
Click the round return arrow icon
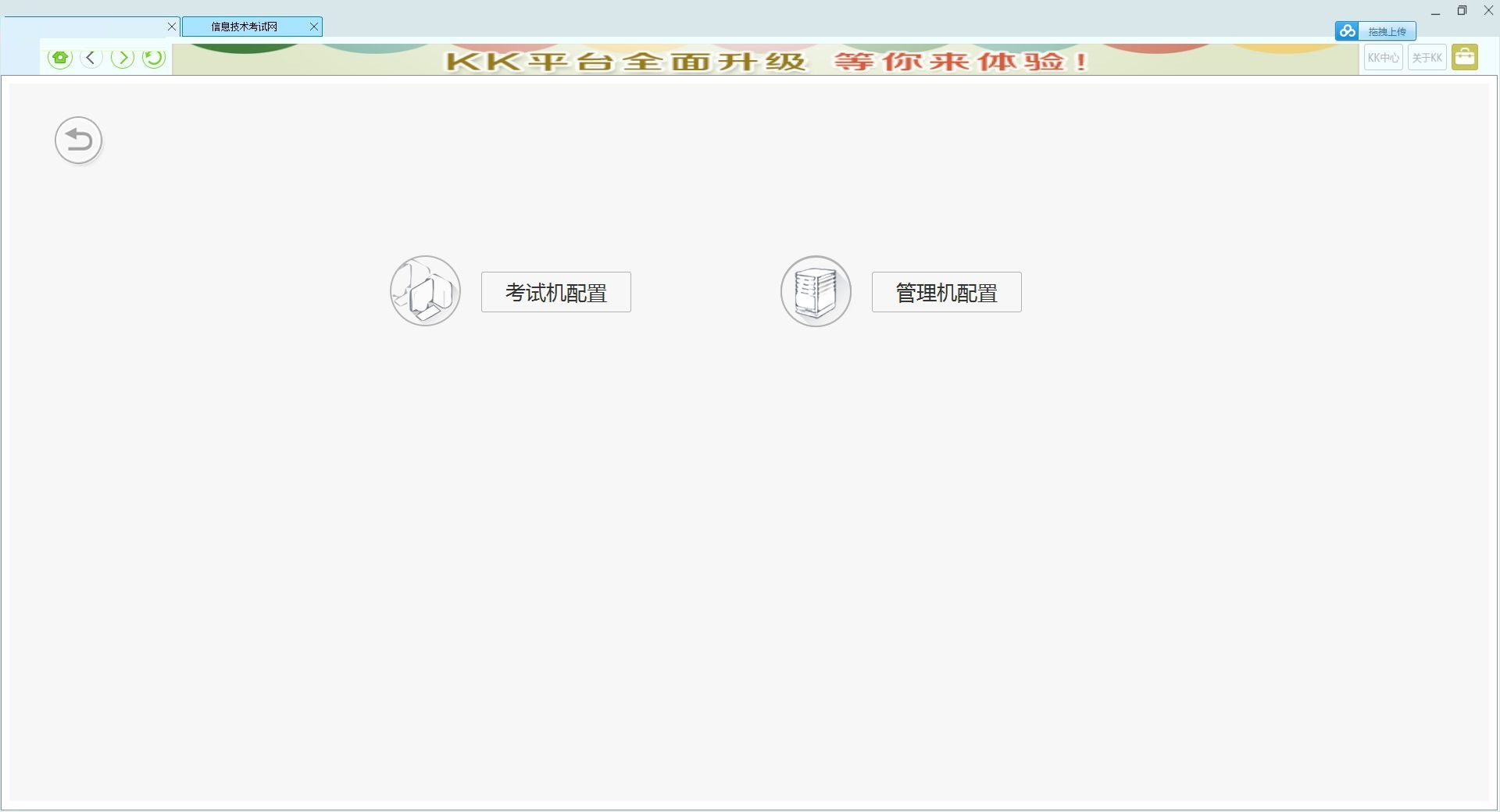tap(79, 141)
